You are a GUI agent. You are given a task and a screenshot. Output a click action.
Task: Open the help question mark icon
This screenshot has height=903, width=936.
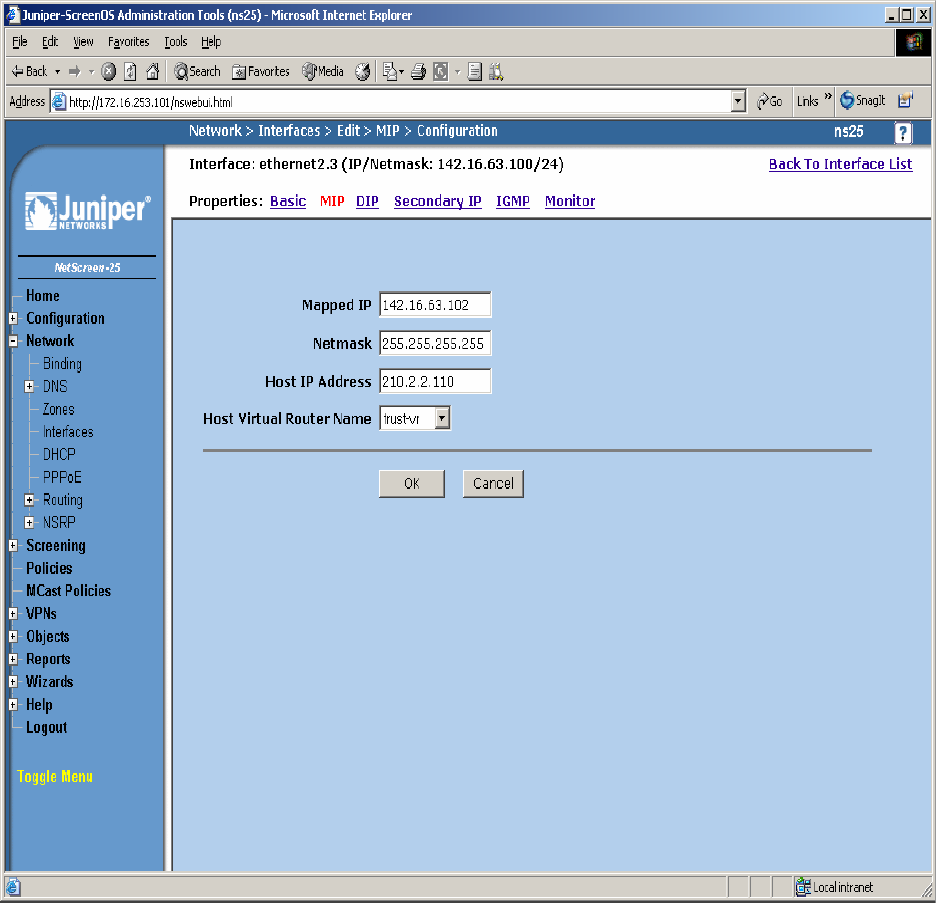pos(903,132)
